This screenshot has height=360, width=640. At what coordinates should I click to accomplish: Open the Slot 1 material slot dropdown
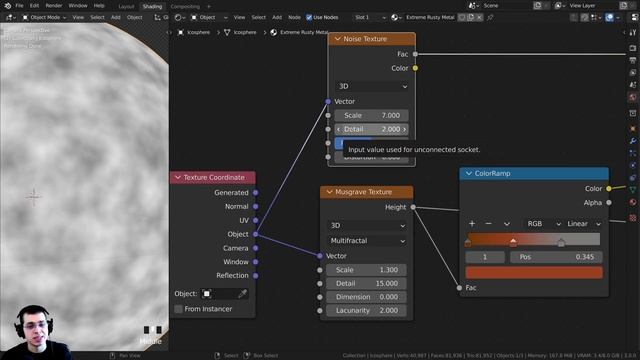369,18
